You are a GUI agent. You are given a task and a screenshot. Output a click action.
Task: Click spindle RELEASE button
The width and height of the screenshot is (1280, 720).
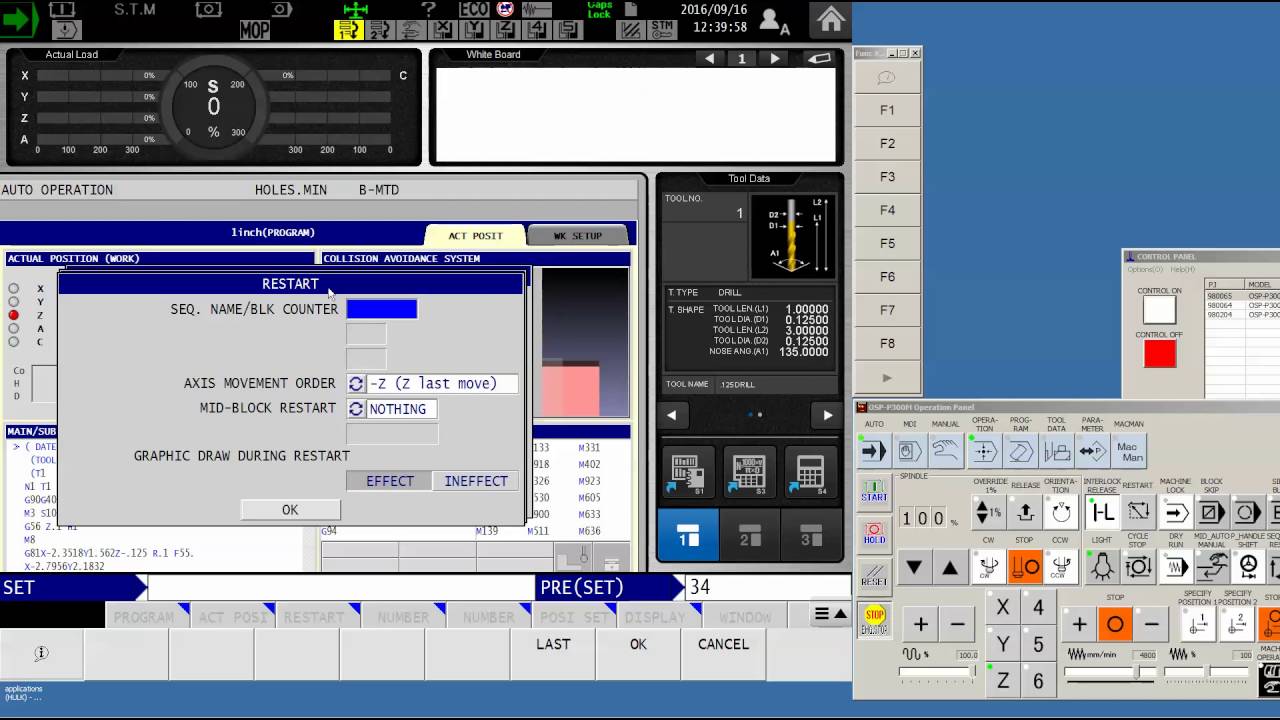(1025, 513)
